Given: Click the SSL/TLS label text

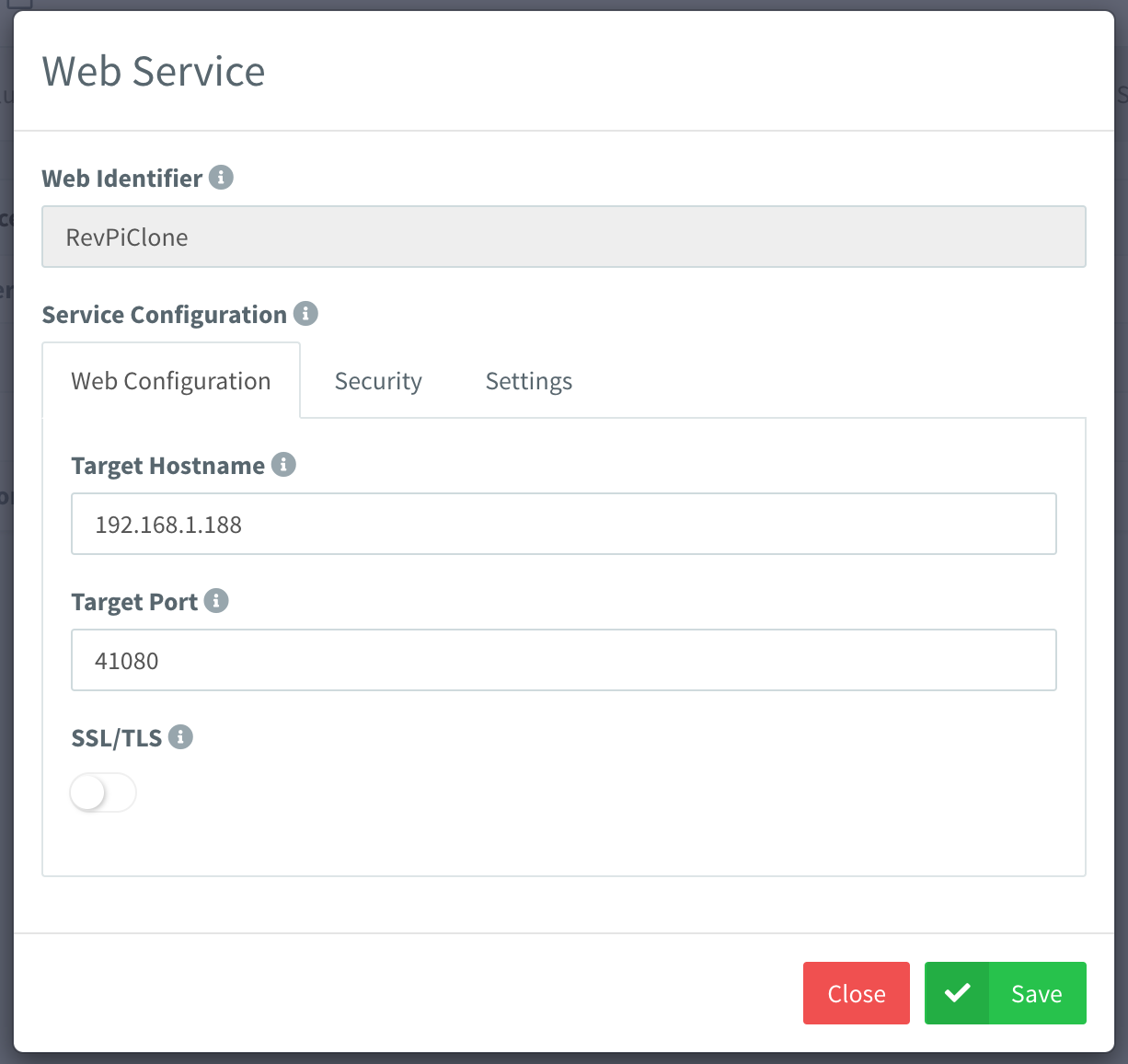Looking at the screenshot, I should coord(116,738).
